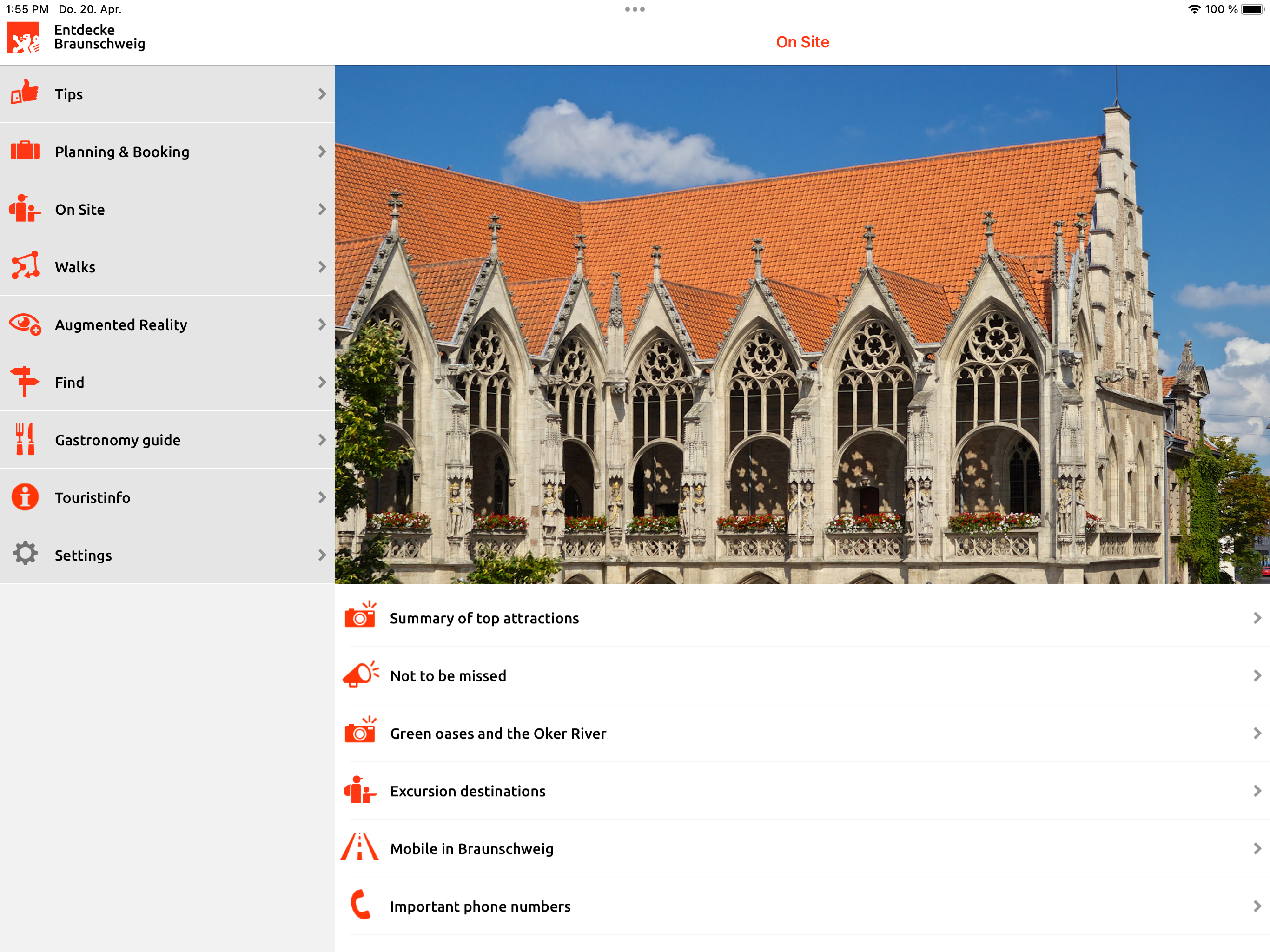Open Important phone numbers
1270x952 pixels.
803,906
